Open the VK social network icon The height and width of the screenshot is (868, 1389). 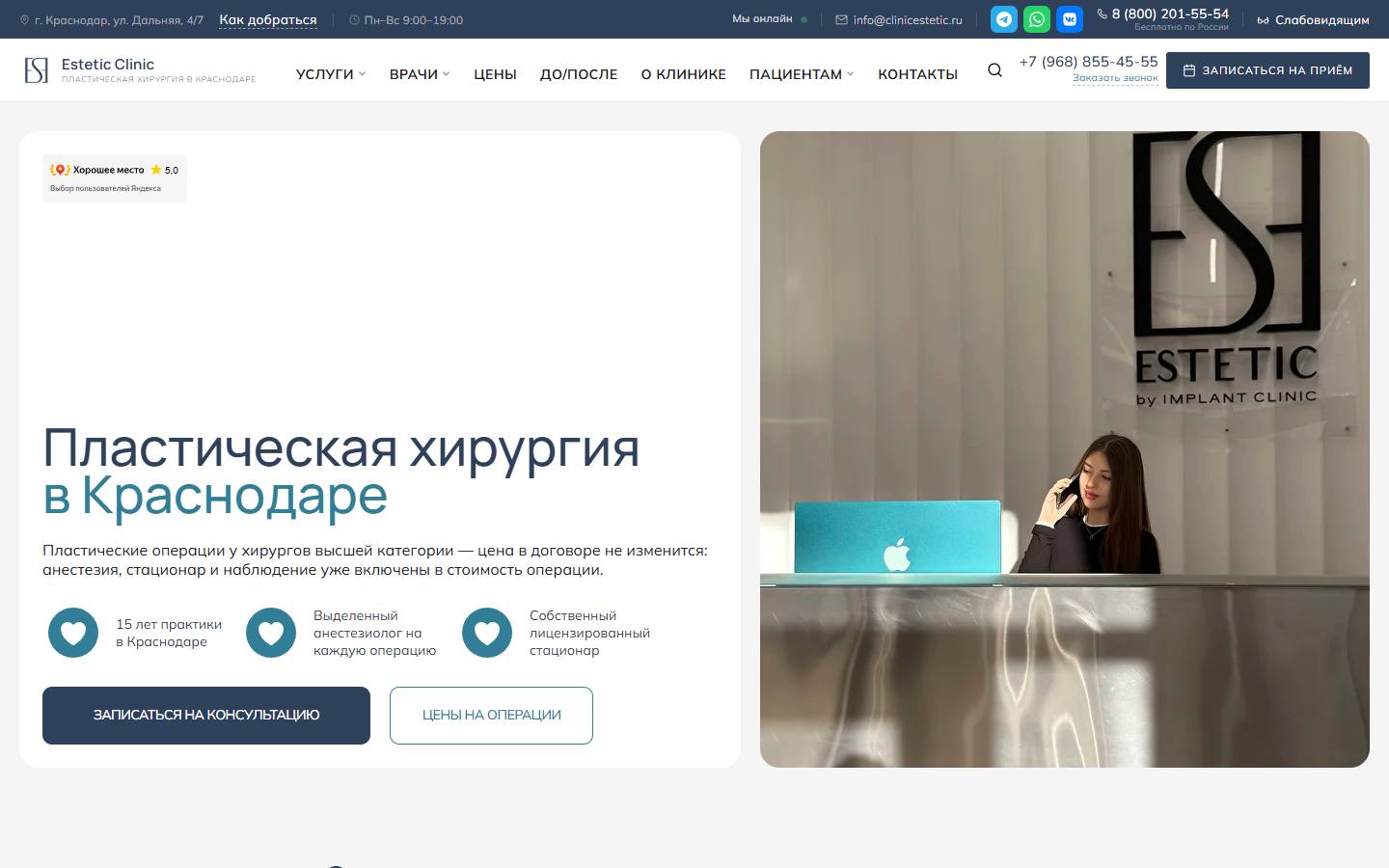point(1070,19)
